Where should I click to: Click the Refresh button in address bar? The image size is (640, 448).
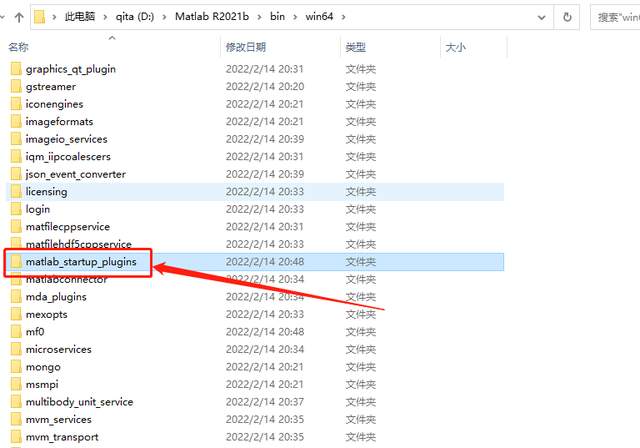567,17
